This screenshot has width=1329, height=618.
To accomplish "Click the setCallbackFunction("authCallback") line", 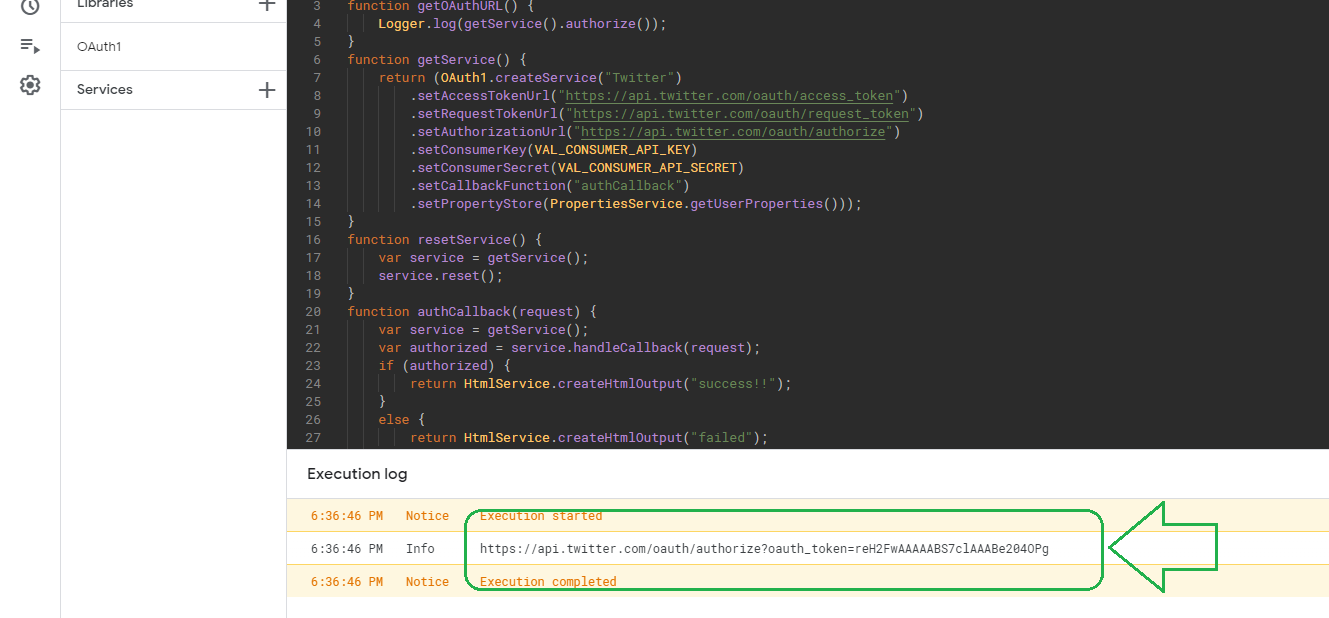I will tap(550, 186).
